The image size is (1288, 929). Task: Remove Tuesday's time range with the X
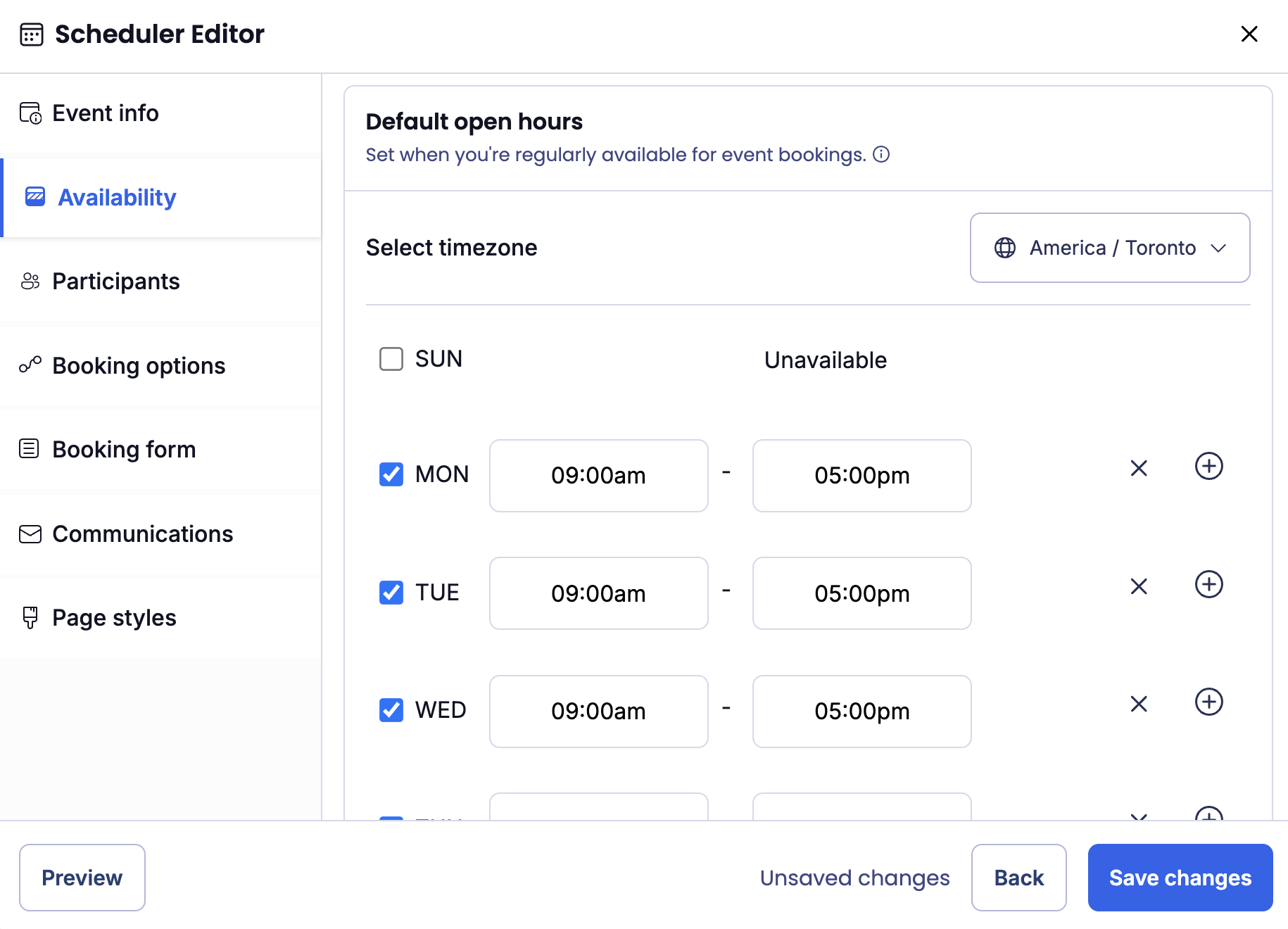(1138, 586)
